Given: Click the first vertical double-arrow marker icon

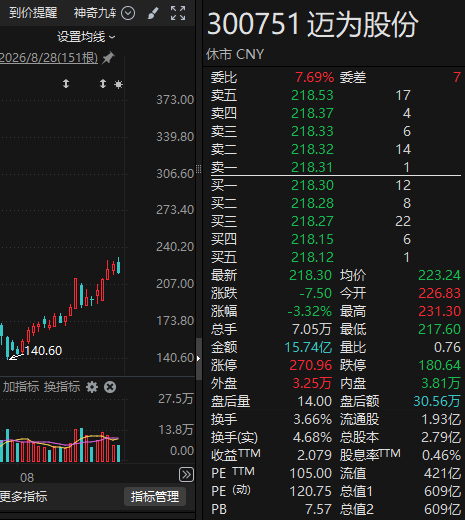Looking at the screenshot, I should point(66,84).
